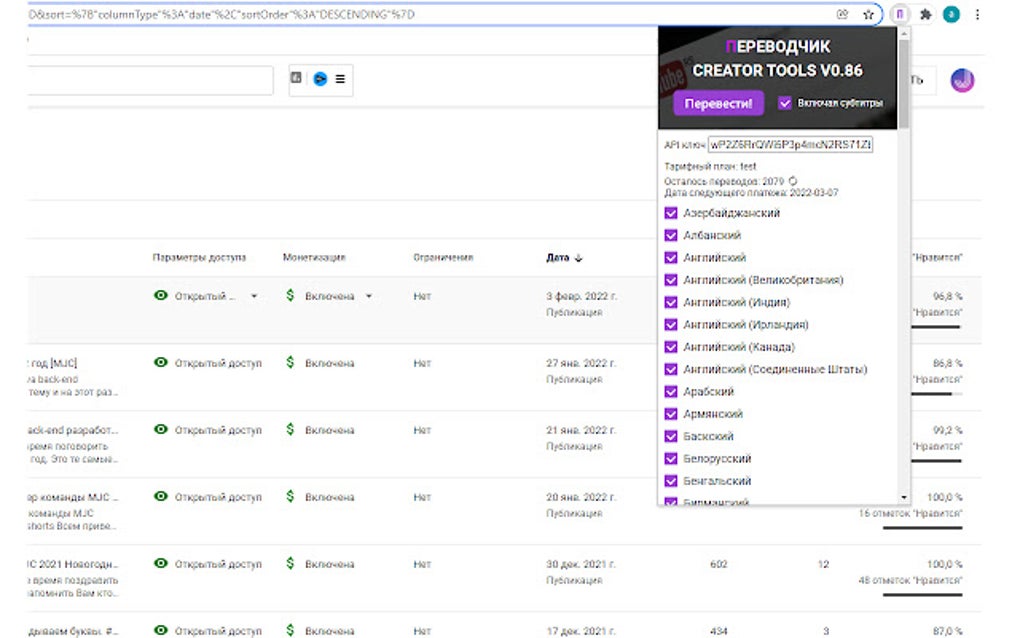This screenshot has width=1020, height=638.
Task: Click the dollar monetization icon on the first video row
Action: point(290,295)
